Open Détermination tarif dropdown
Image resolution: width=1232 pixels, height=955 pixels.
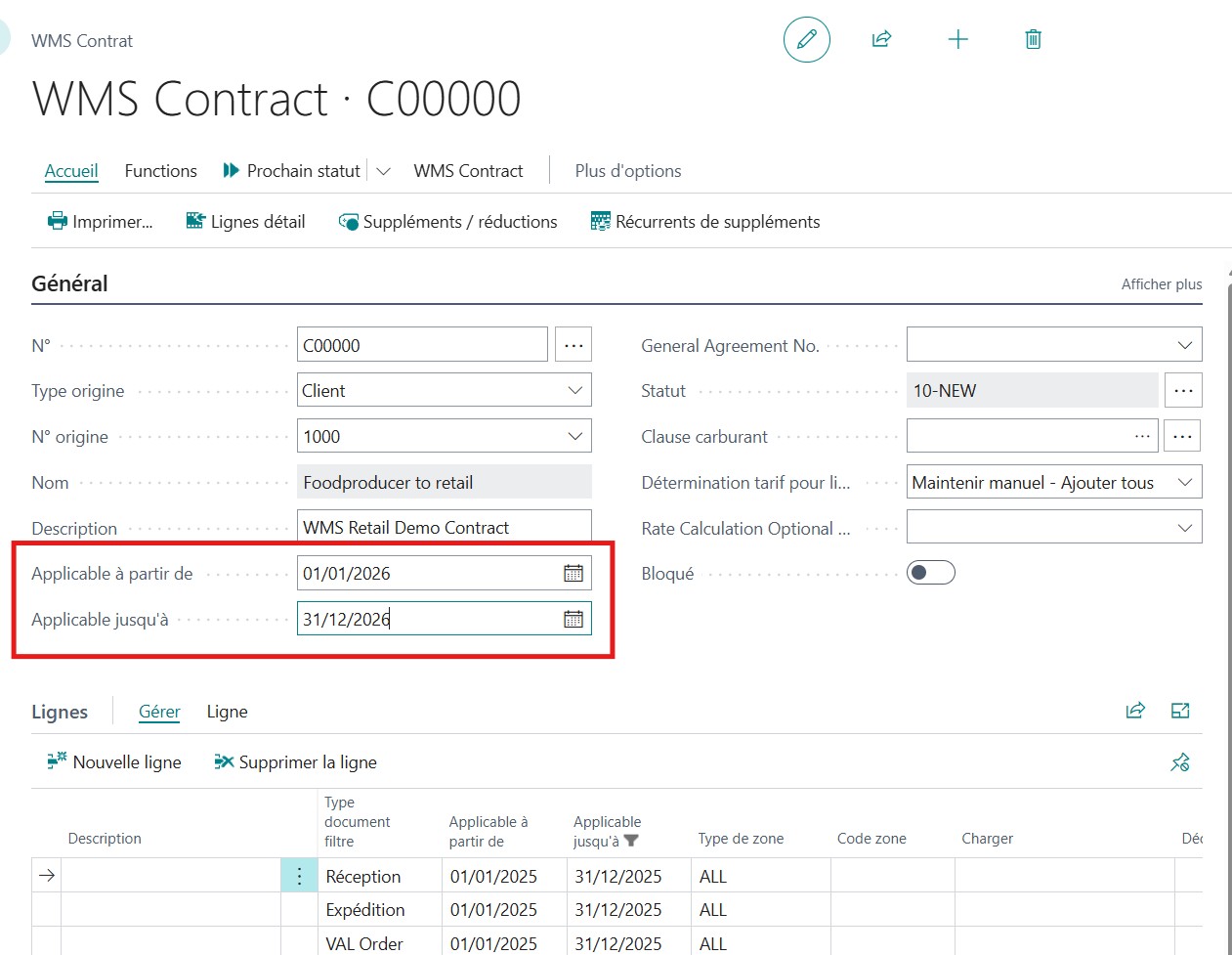point(1184,483)
